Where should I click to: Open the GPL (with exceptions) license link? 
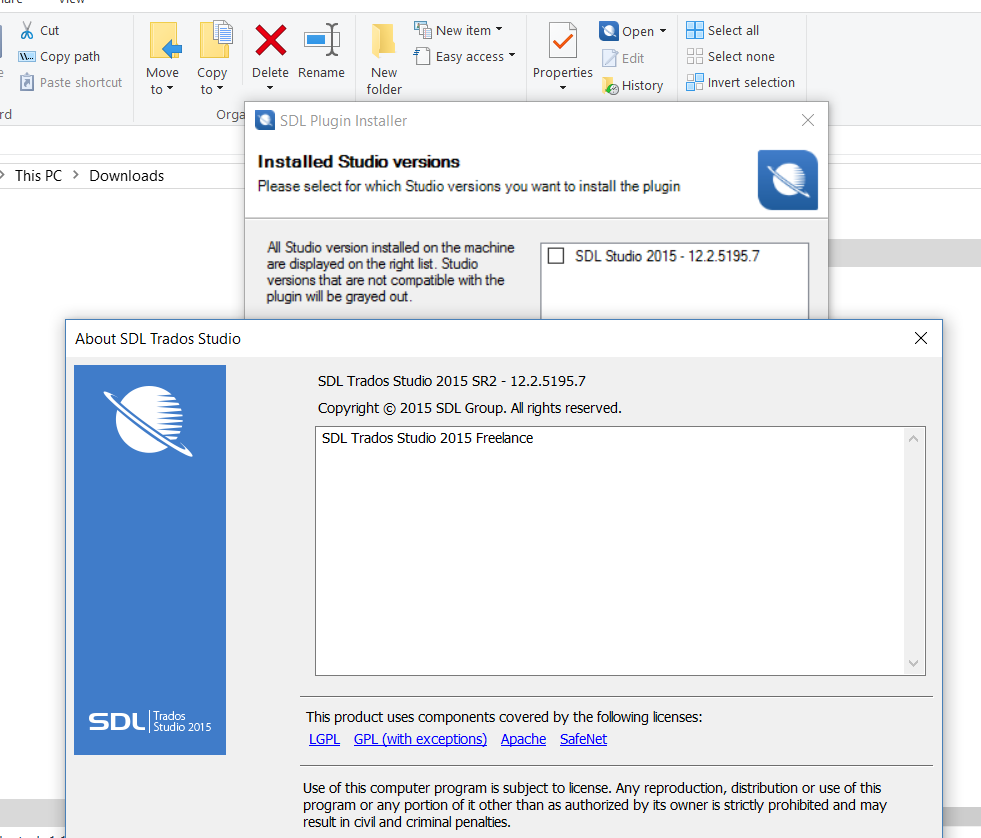(420, 739)
